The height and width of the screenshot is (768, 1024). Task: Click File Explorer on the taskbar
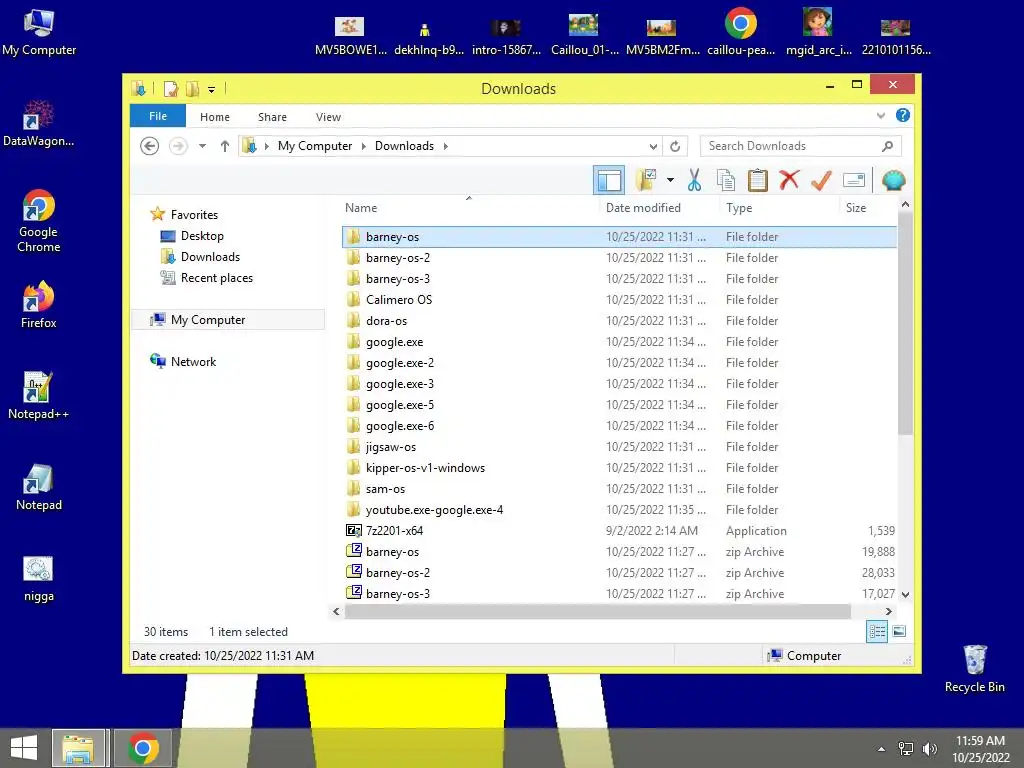pos(78,748)
